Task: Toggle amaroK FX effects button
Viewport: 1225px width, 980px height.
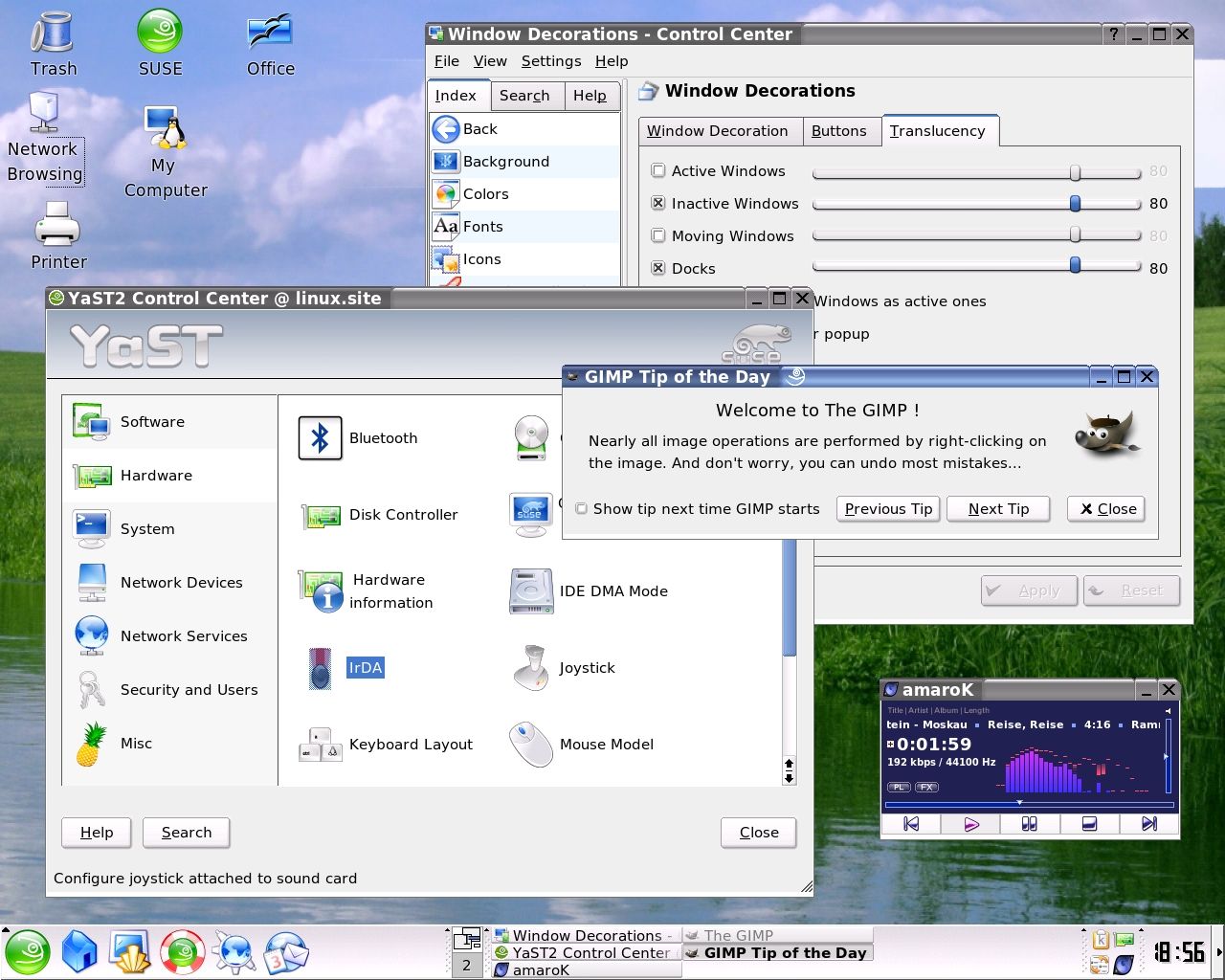Action: tap(926, 788)
